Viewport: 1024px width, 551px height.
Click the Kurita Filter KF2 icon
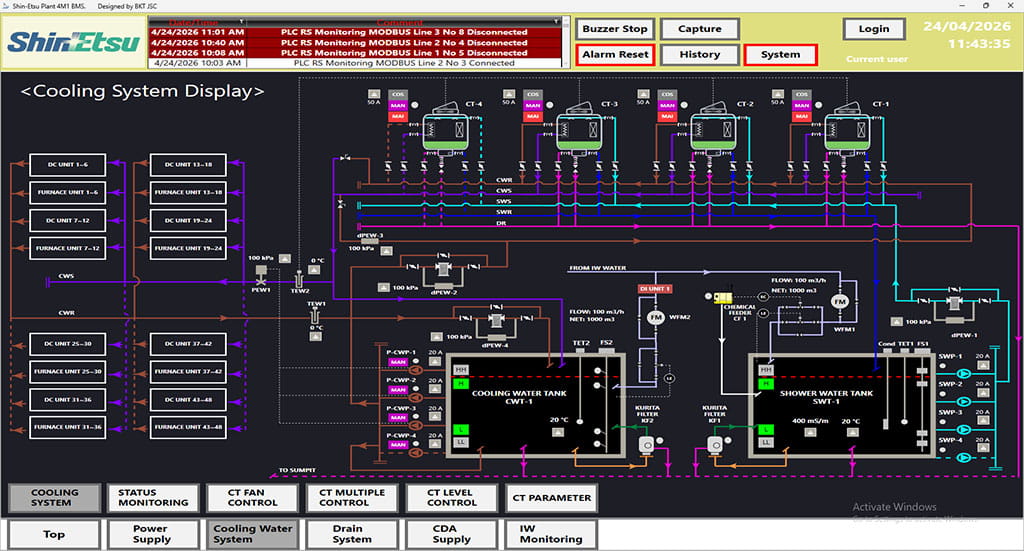pyautogui.click(x=647, y=444)
